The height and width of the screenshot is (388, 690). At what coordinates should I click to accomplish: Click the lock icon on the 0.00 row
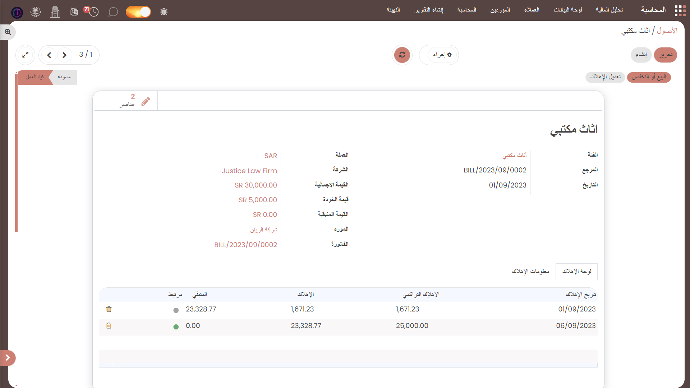(x=109, y=326)
